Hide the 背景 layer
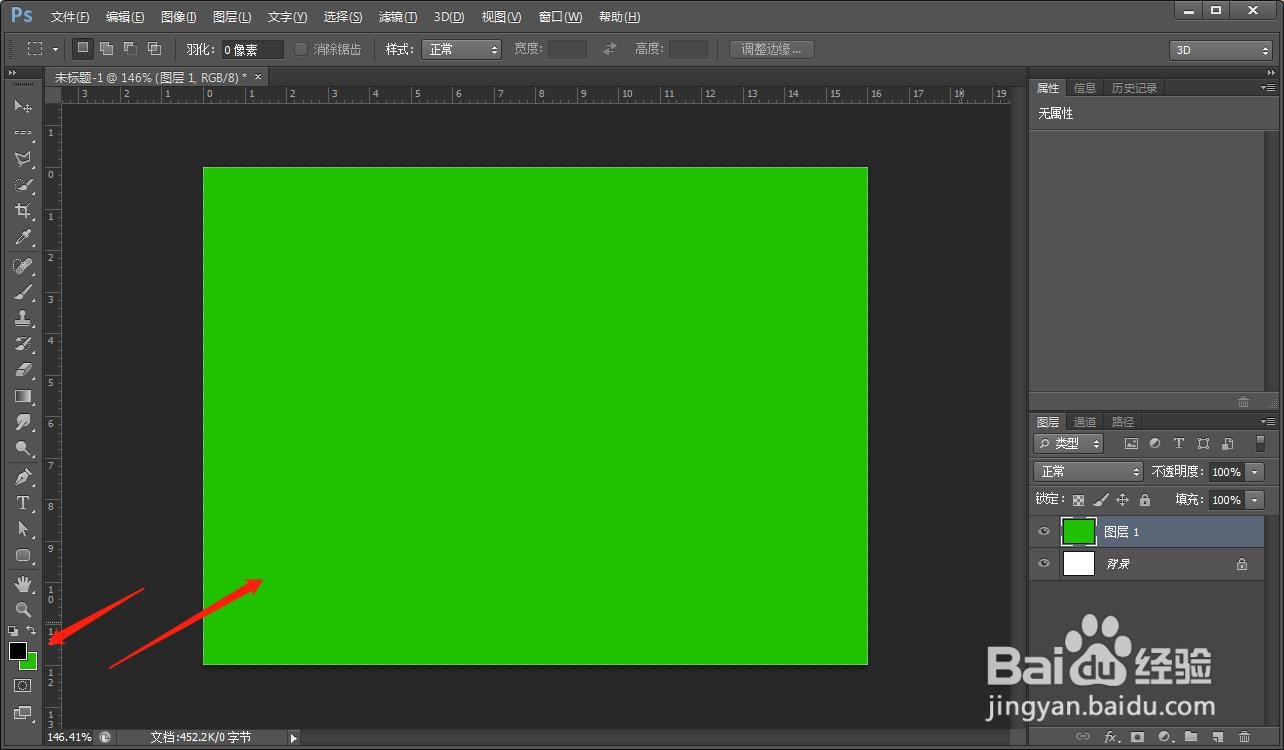Viewport: 1284px width, 750px height. (x=1044, y=564)
